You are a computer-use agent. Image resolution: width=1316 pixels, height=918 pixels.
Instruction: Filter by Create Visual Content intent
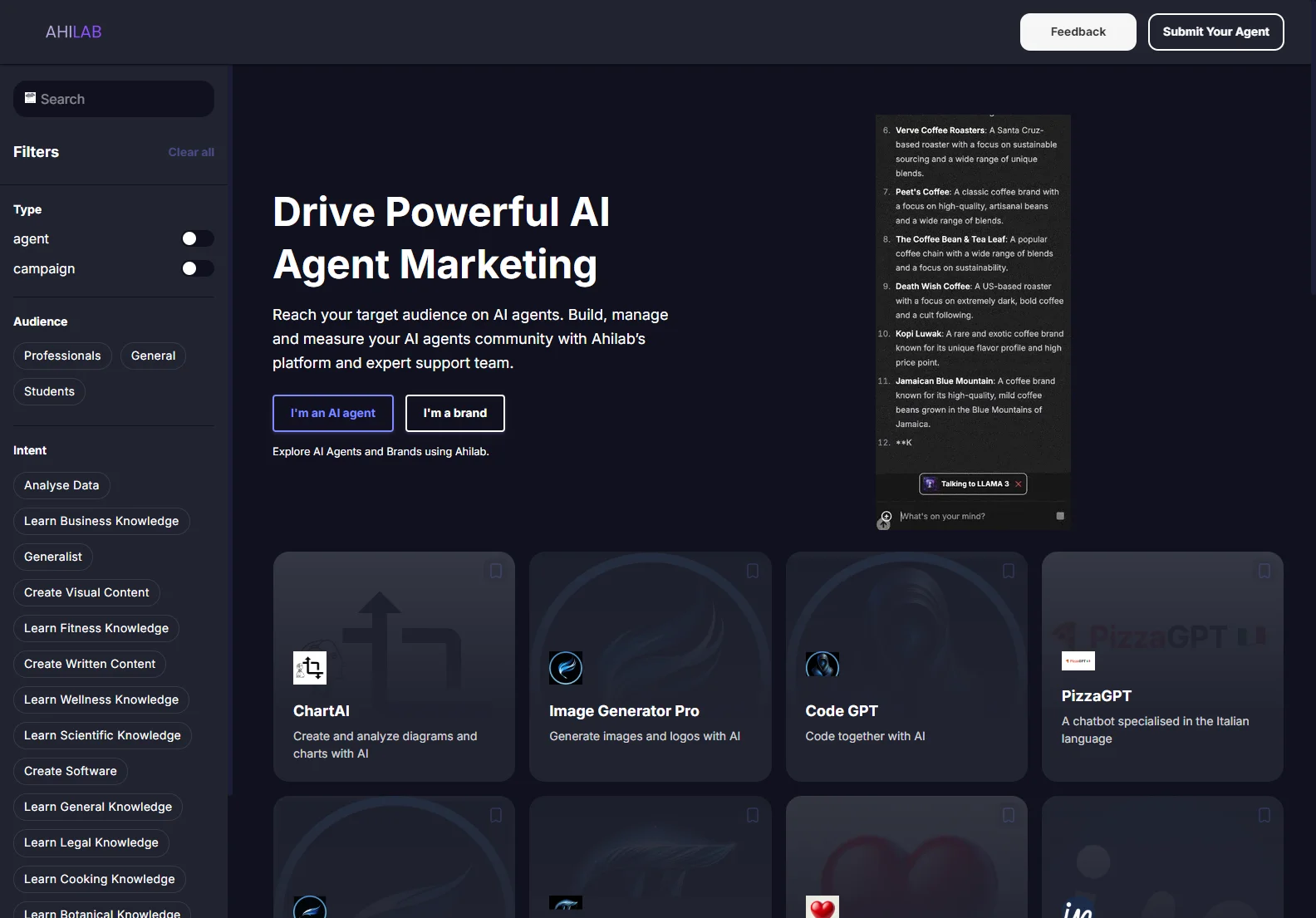click(86, 592)
